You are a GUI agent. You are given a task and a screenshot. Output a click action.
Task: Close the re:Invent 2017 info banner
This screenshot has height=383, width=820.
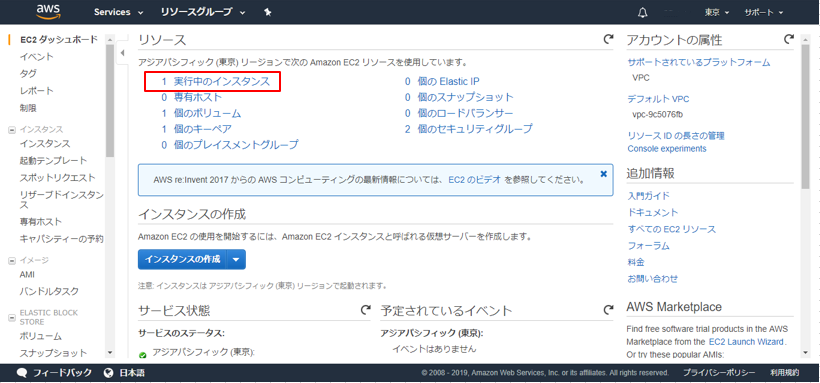click(603, 174)
